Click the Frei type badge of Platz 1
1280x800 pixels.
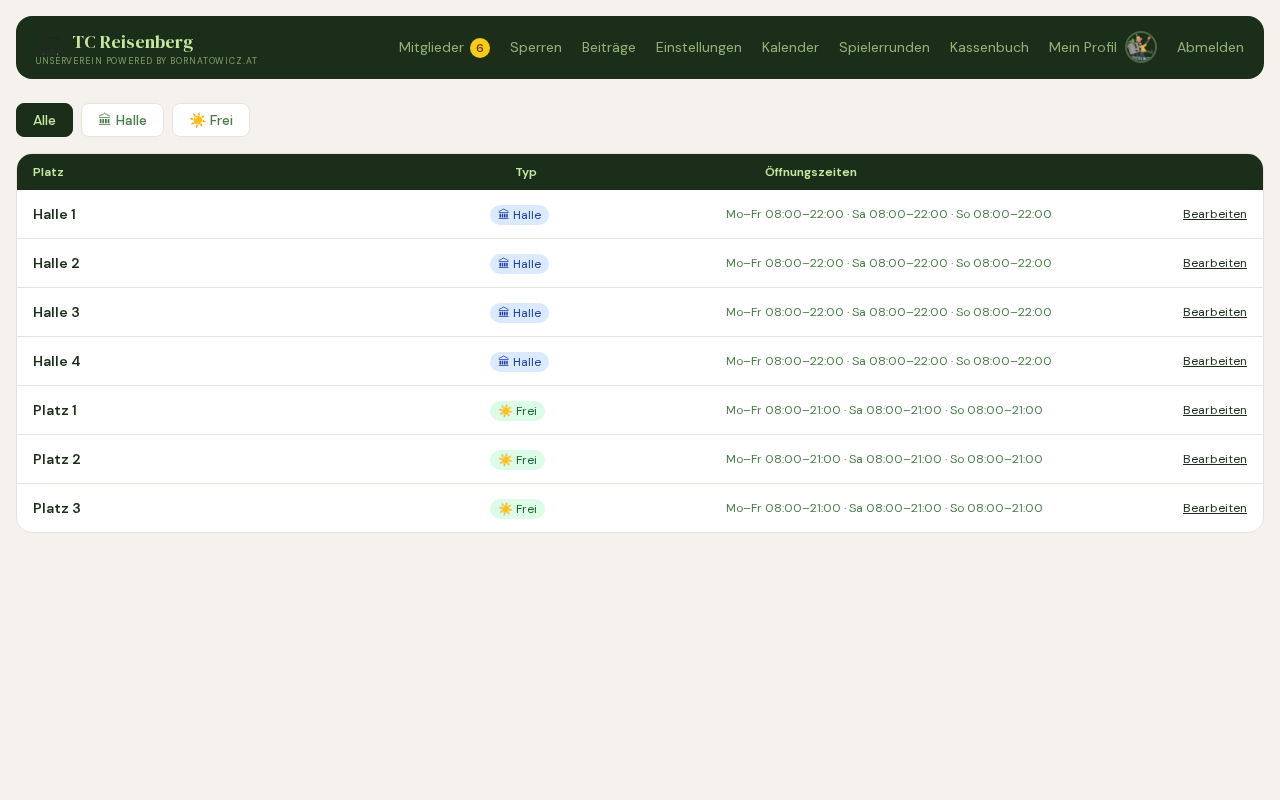(x=517, y=411)
